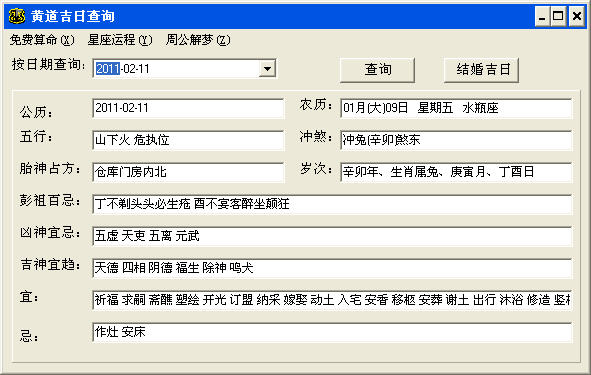Click the 按日期查询 label

click(49, 64)
